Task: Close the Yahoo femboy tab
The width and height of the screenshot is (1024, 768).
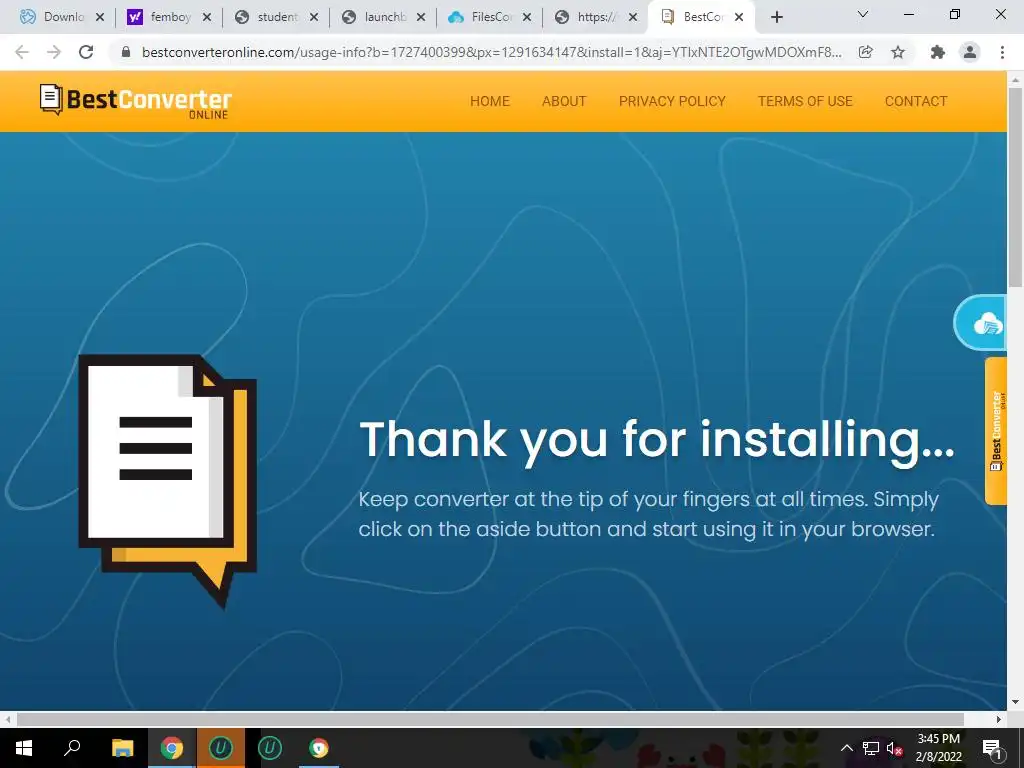Action: point(207,18)
